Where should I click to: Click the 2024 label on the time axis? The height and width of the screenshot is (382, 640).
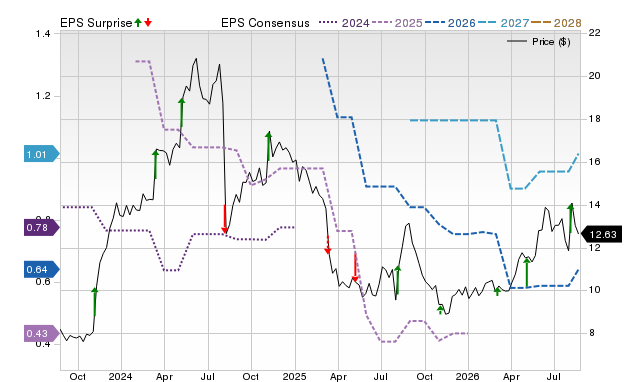point(120,376)
